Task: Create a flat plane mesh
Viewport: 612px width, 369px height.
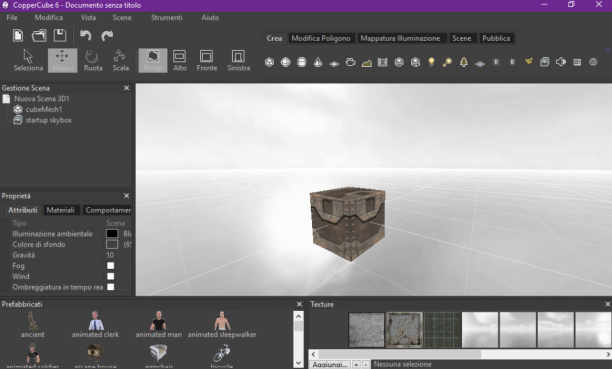Action: pyautogui.click(x=334, y=63)
